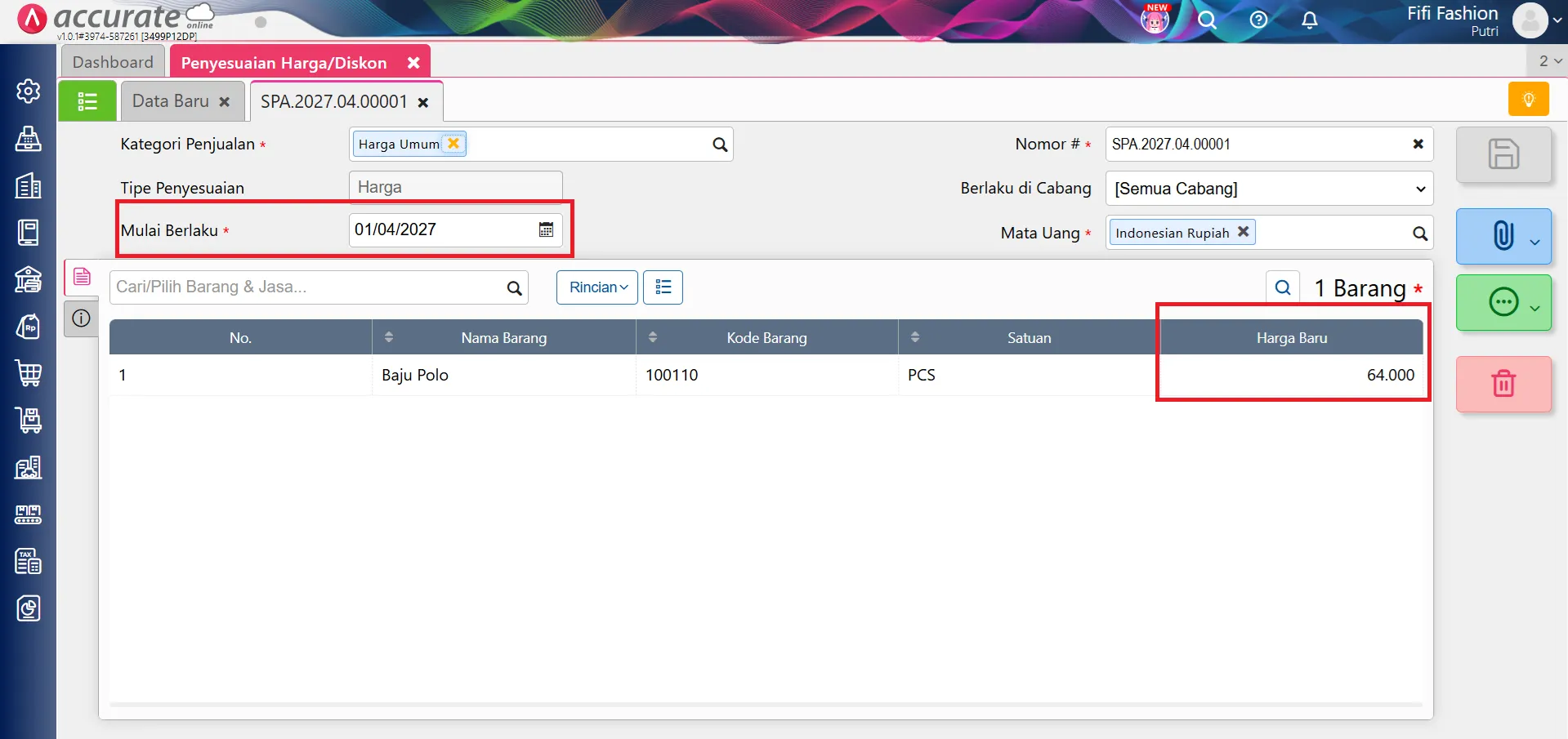Open the help question mark icon
This screenshot has width=1568, height=739.
point(1258,20)
